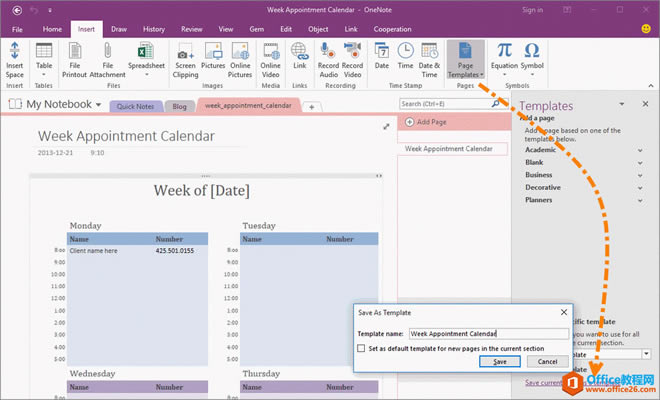
Task: Insert an Equation
Action: 504,59
